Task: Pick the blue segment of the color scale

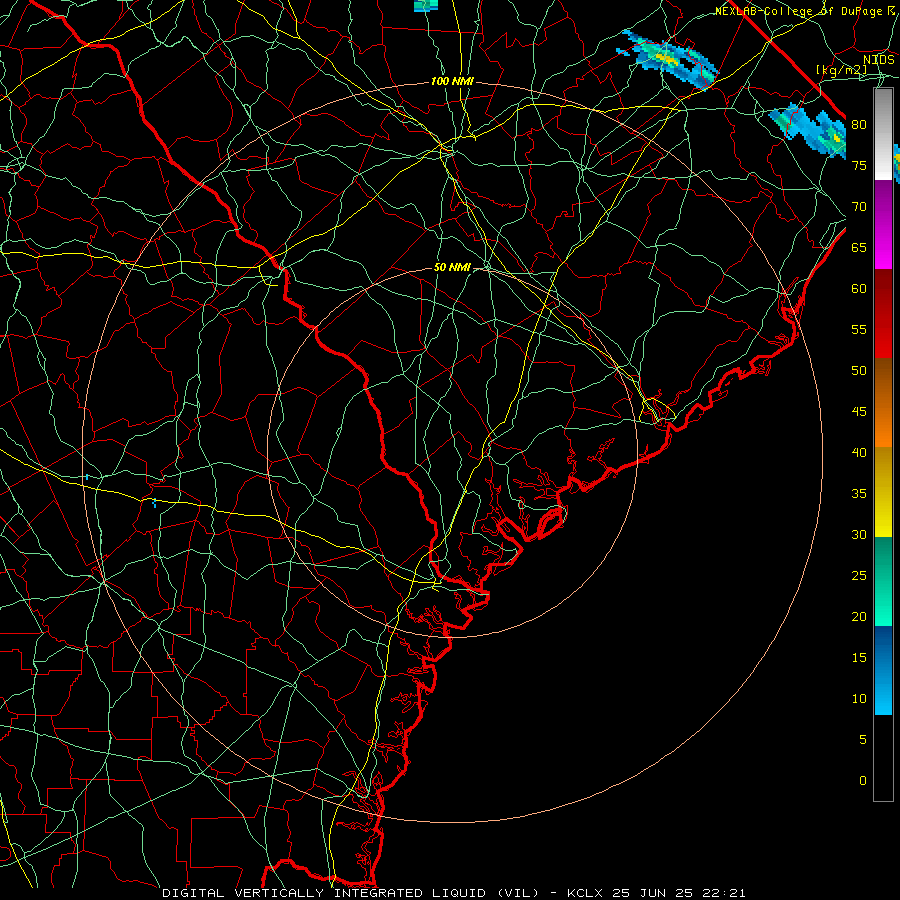Action: [883, 670]
